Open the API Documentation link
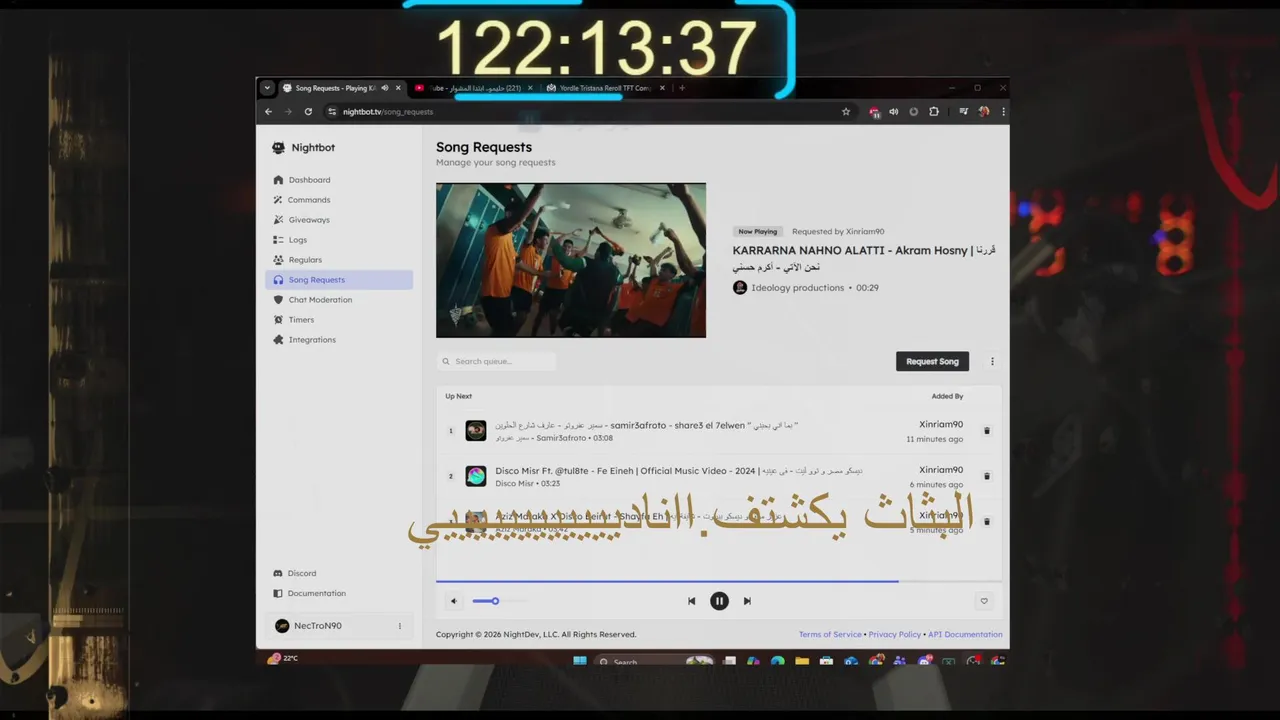This screenshot has height=720, width=1280. 965,634
